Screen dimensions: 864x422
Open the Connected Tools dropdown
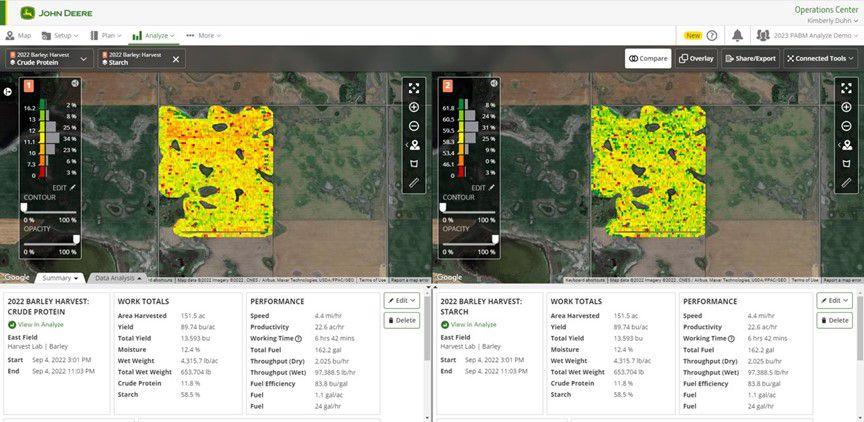(820, 58)
